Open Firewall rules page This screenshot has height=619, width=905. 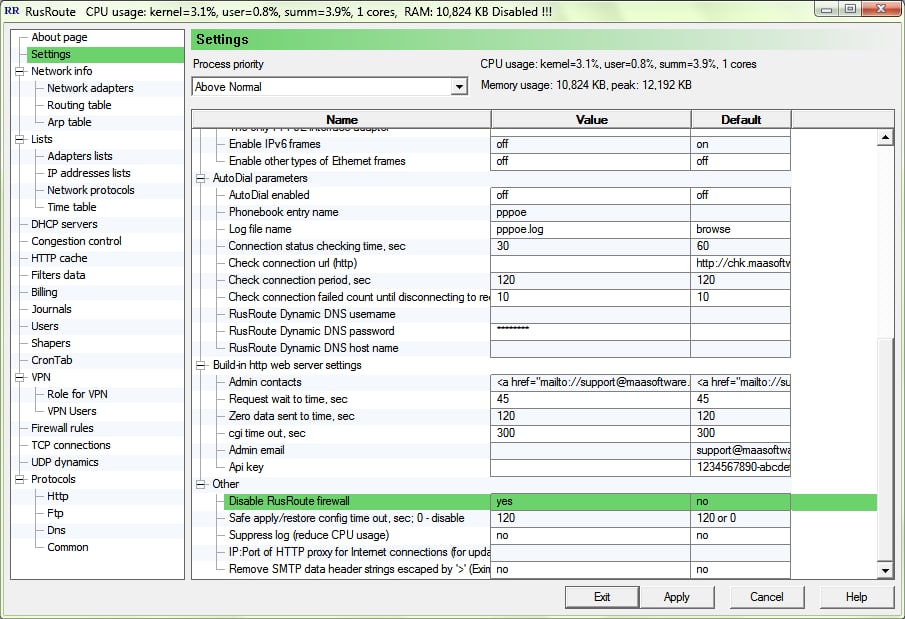point(62,428)
